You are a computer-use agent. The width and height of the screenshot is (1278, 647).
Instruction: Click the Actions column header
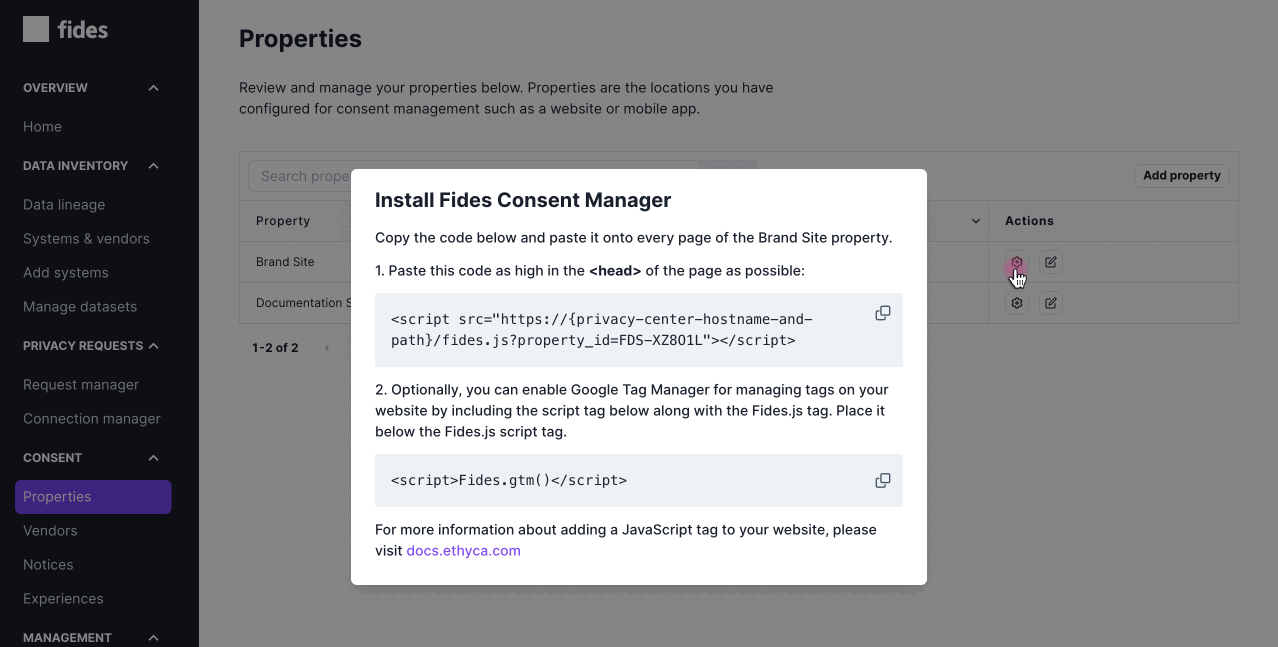[x=1029, y=221]
